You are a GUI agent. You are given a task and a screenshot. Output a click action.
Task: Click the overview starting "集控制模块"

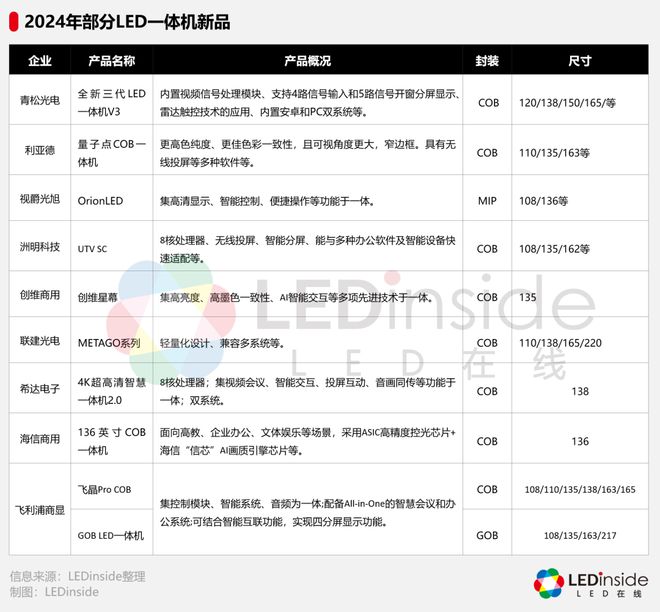point(308,513)
